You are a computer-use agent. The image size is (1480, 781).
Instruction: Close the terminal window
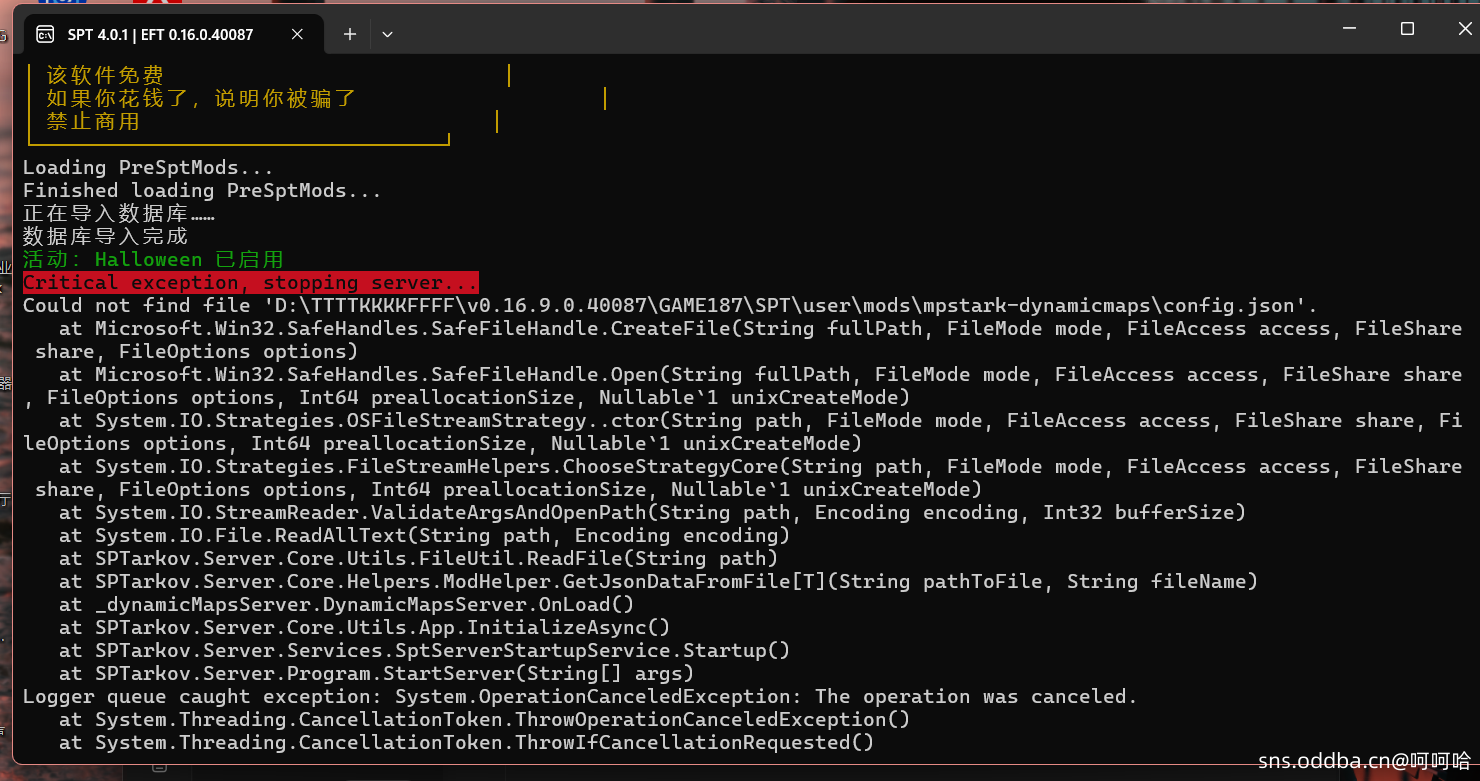coord(1455,30)
